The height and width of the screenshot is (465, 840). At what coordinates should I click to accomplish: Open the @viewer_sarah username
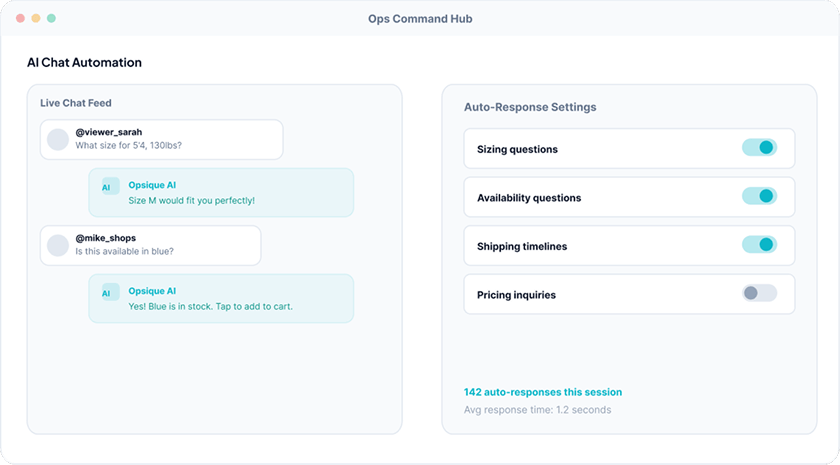click(108, 132)
